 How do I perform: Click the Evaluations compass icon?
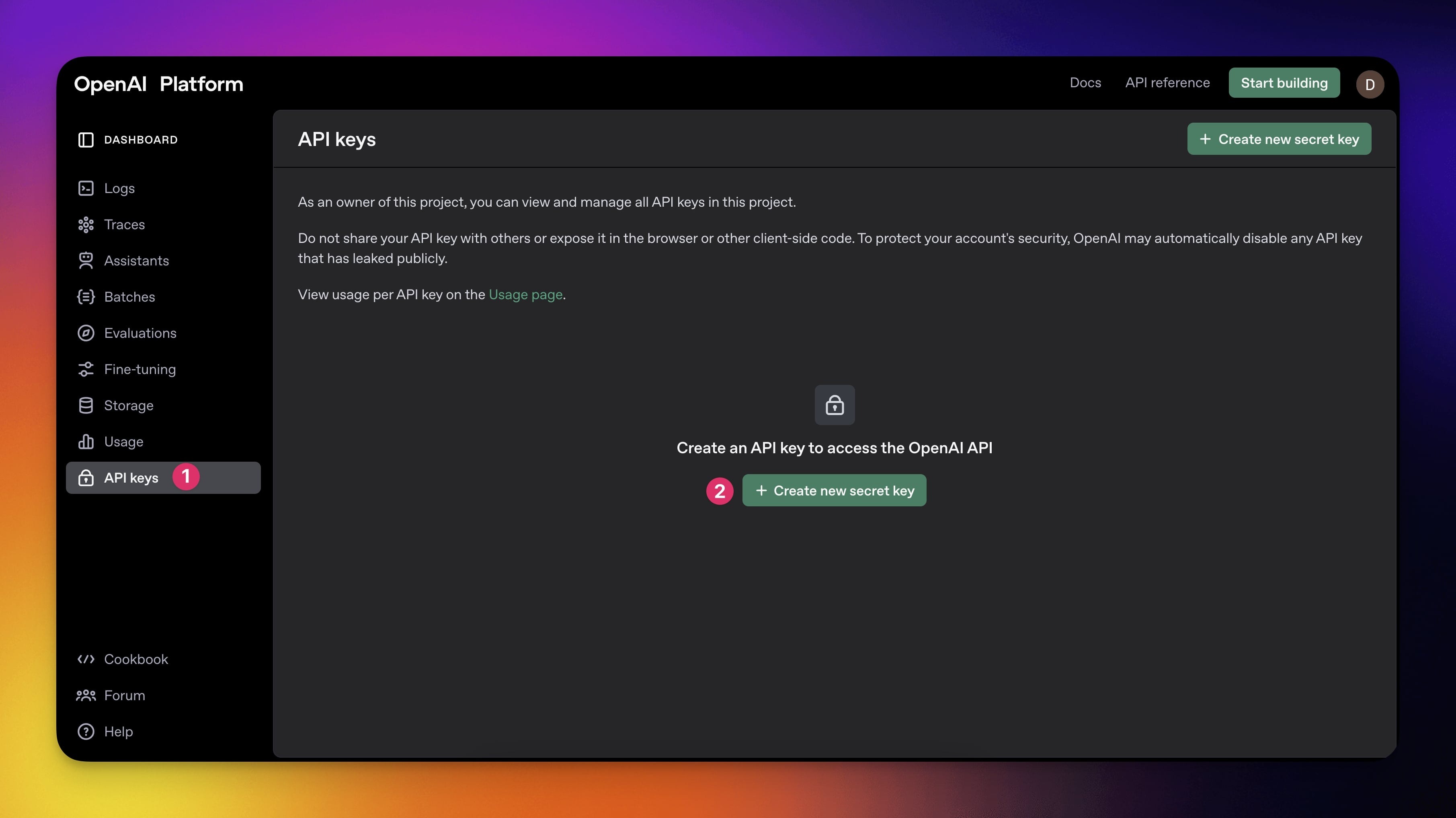point(86,333)
